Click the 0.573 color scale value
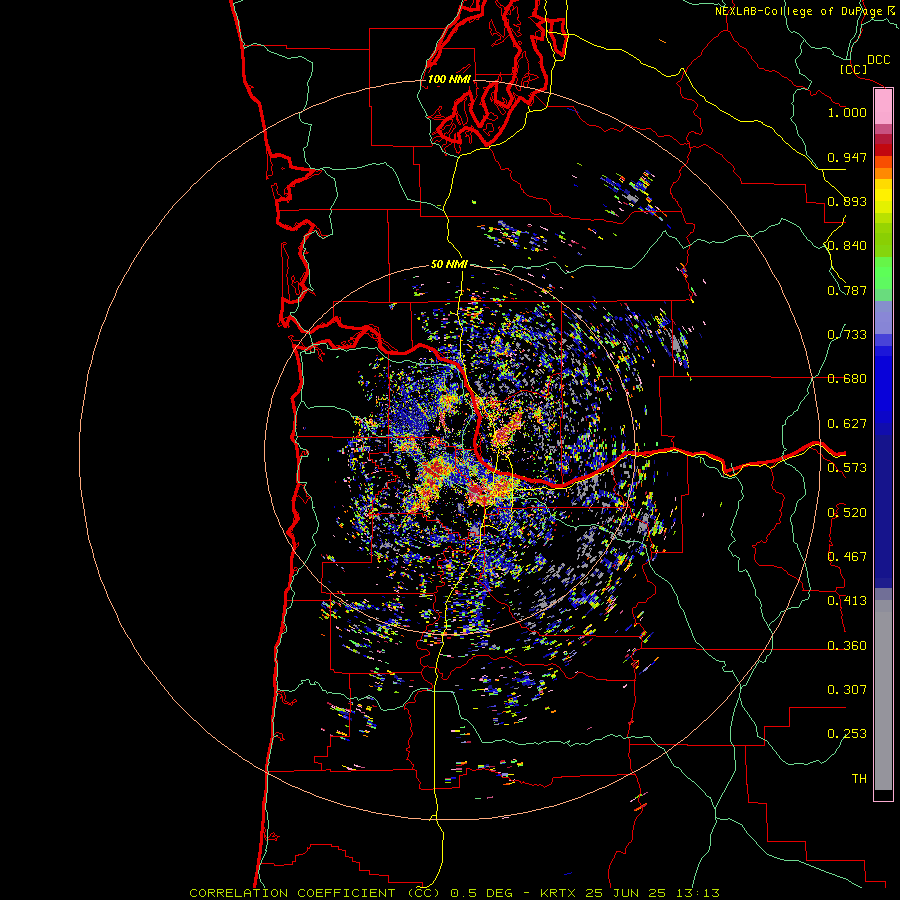The height and width of the screenshot is (900, 900). (847, 468)
